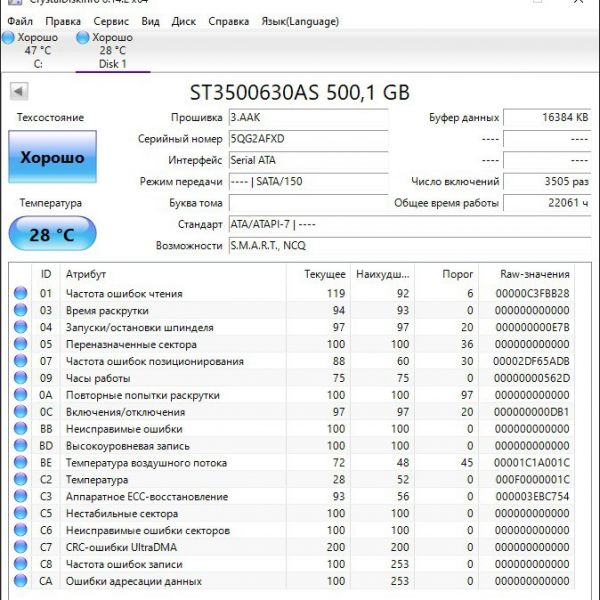Click status icon for C2 Температура row

tap(20, 479)
